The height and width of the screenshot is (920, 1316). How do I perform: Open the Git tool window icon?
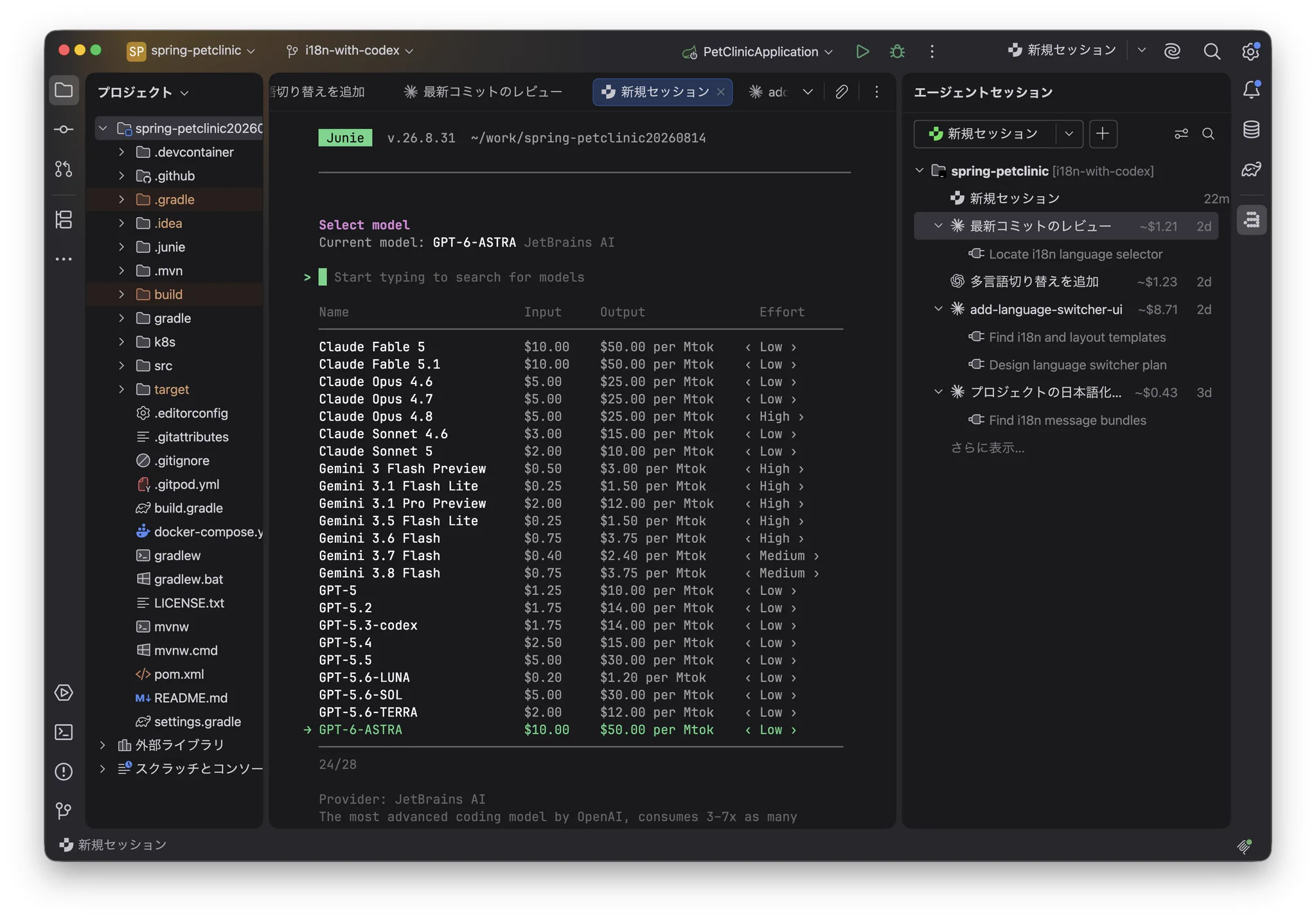point(64,811)
